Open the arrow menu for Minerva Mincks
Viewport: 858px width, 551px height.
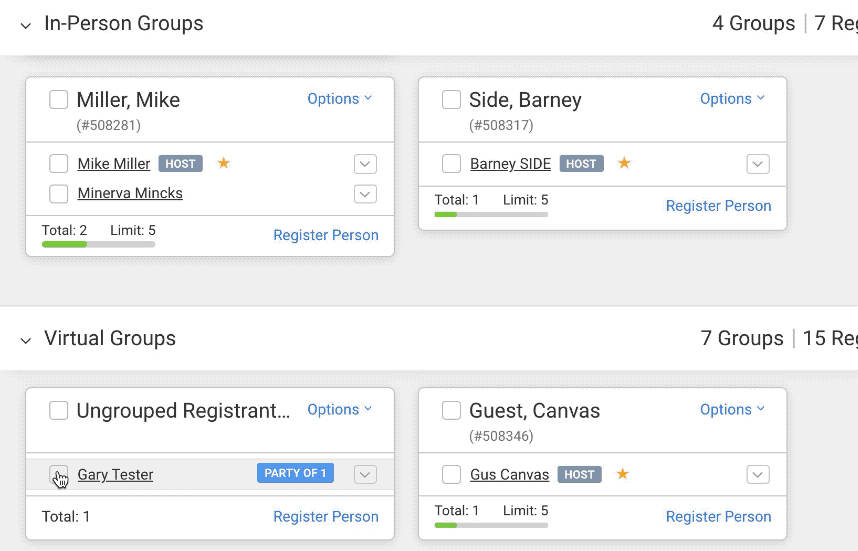pyautogui.click(x=365, y=194)
